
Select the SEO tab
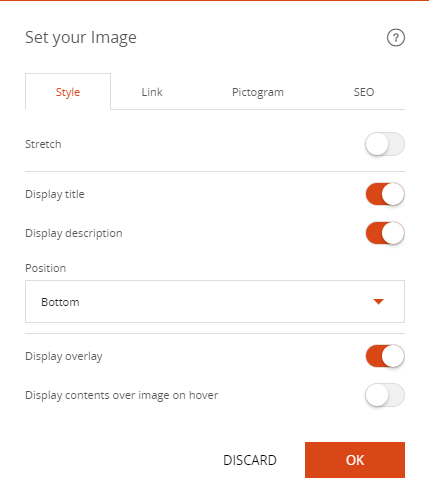coord(364,92)
